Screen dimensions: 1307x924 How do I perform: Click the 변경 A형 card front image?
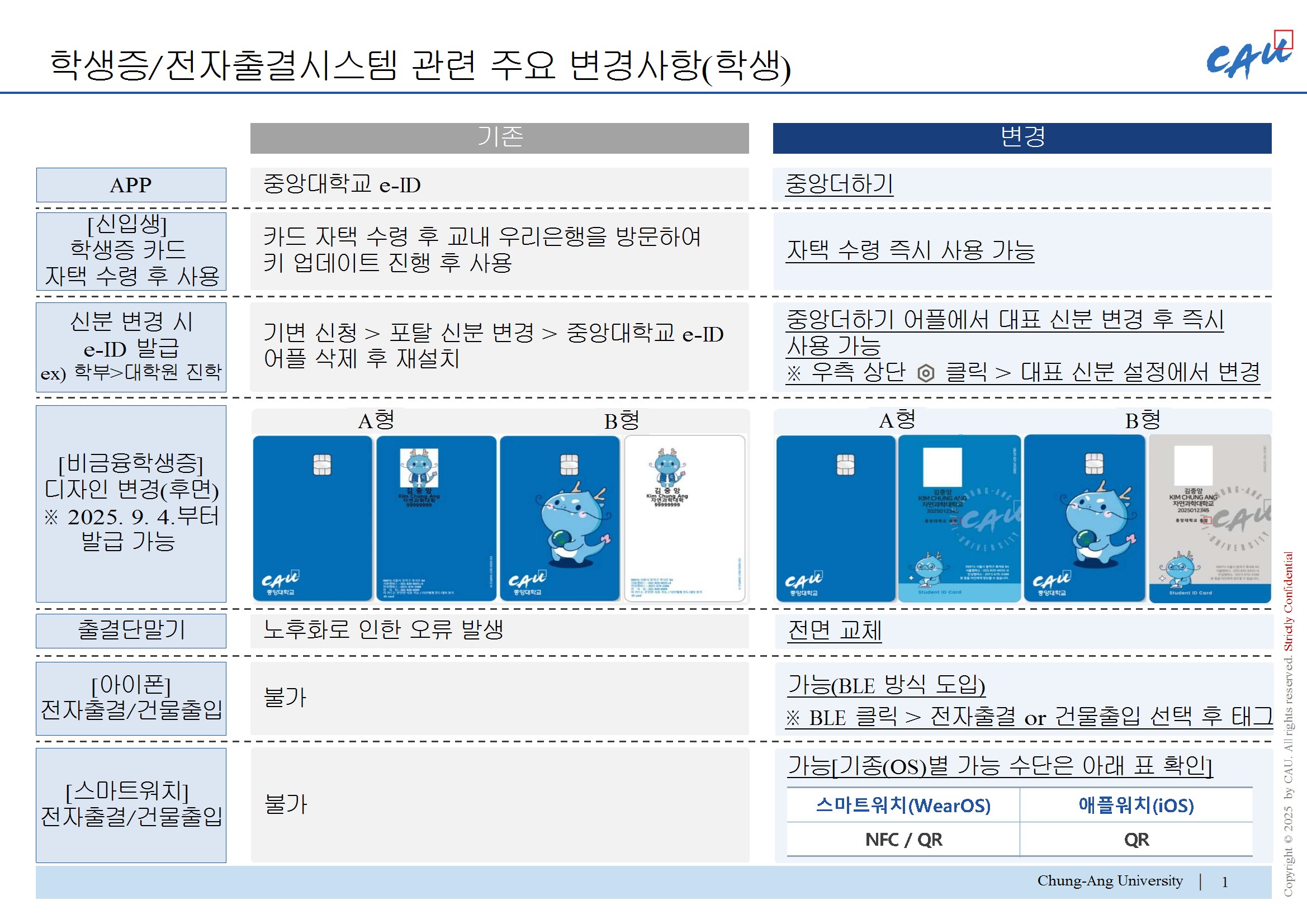point(836,519)
